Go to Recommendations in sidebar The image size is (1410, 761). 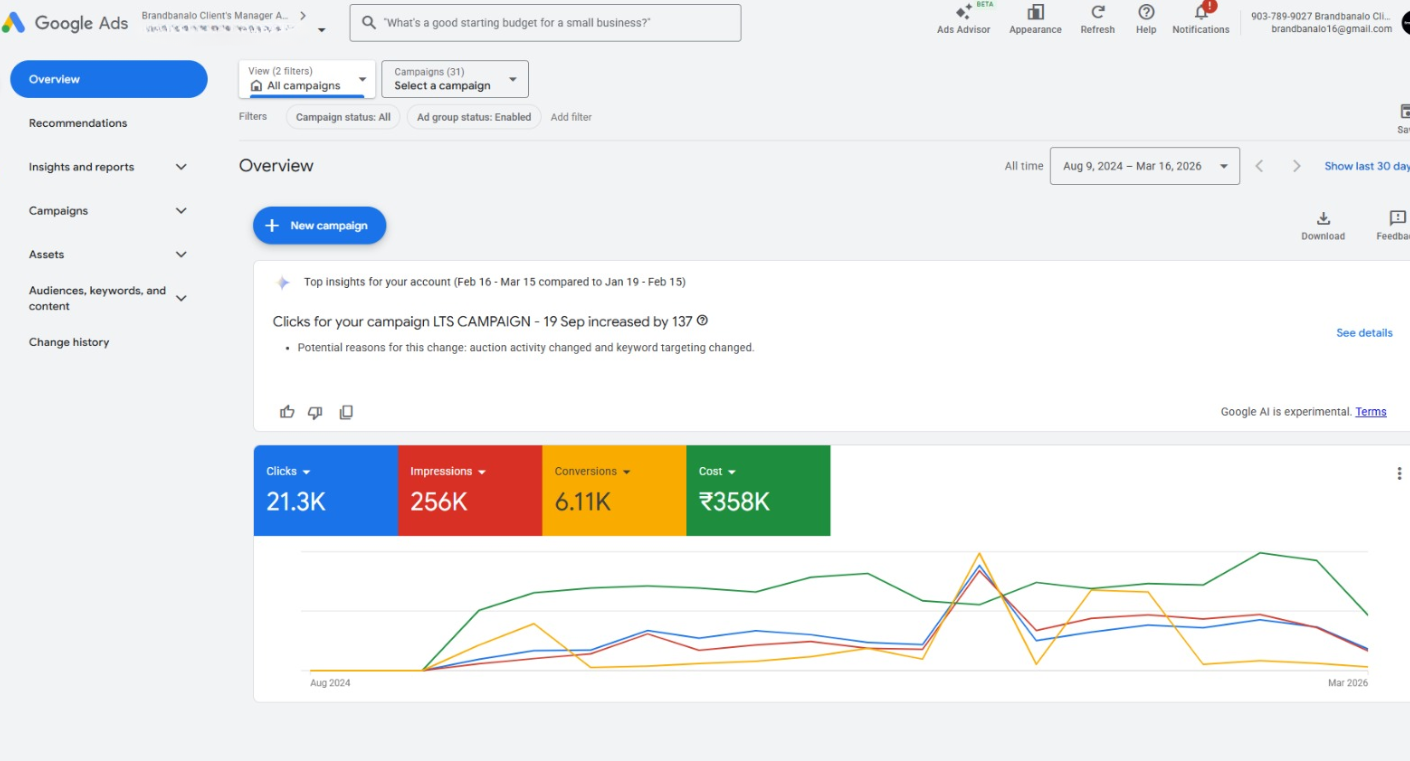tap(78, 123)
